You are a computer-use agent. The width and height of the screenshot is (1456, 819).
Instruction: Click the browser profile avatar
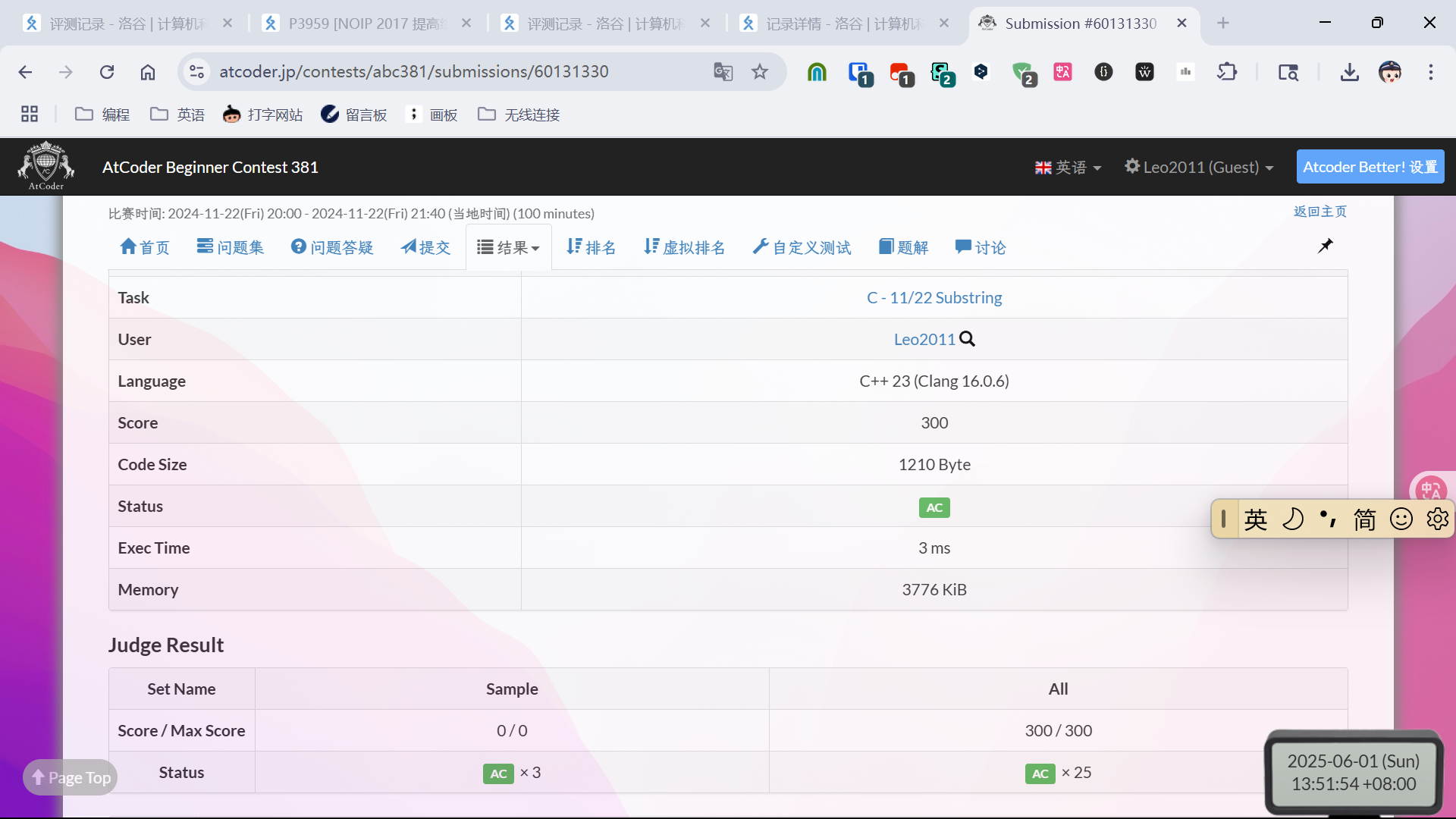(1390, 72)
